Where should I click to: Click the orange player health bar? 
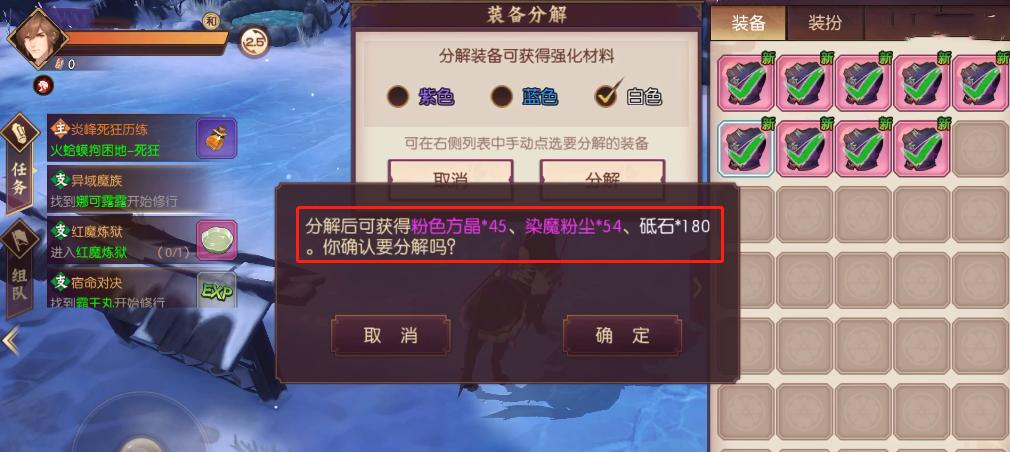coord(145,38)
